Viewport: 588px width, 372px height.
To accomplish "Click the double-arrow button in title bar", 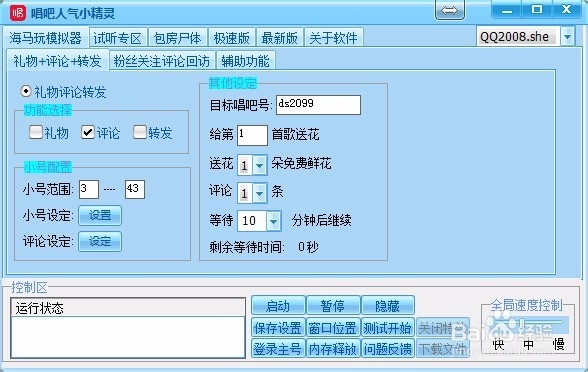I will point(450,10).
